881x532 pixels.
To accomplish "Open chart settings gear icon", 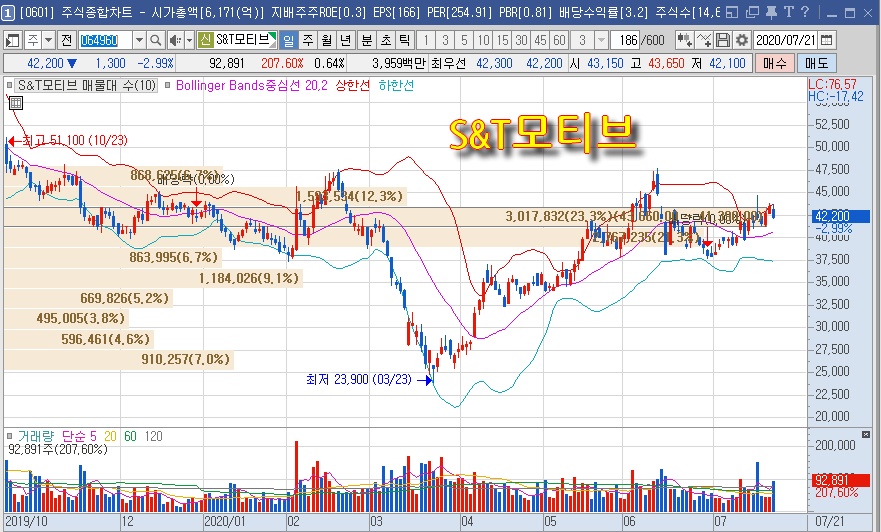I will tap(742, 40).
